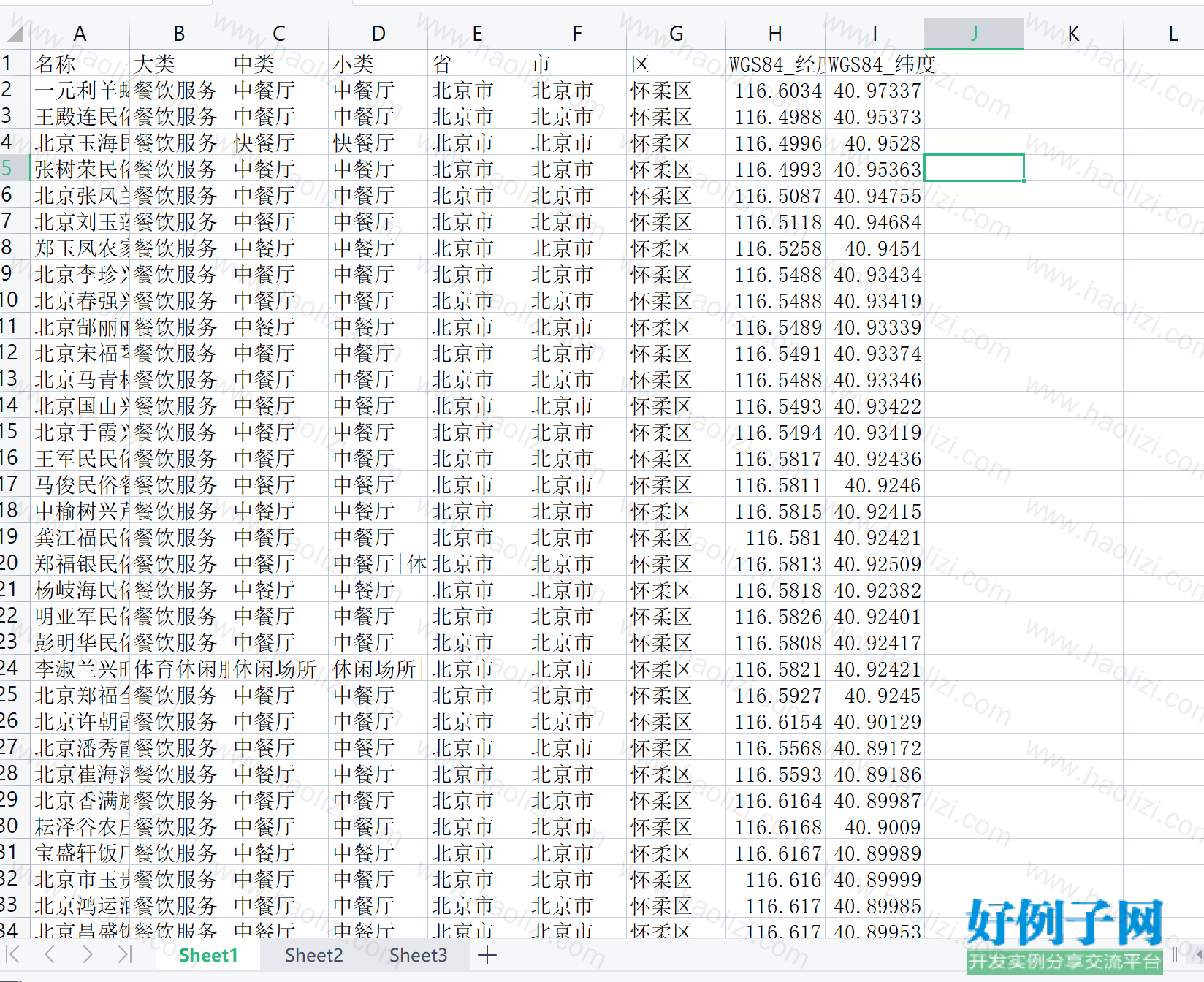This screenshot has height=982, width=1204.
Task: Click cell '张树荣民俗' in row 5
Action: click(x=80, y=169)
